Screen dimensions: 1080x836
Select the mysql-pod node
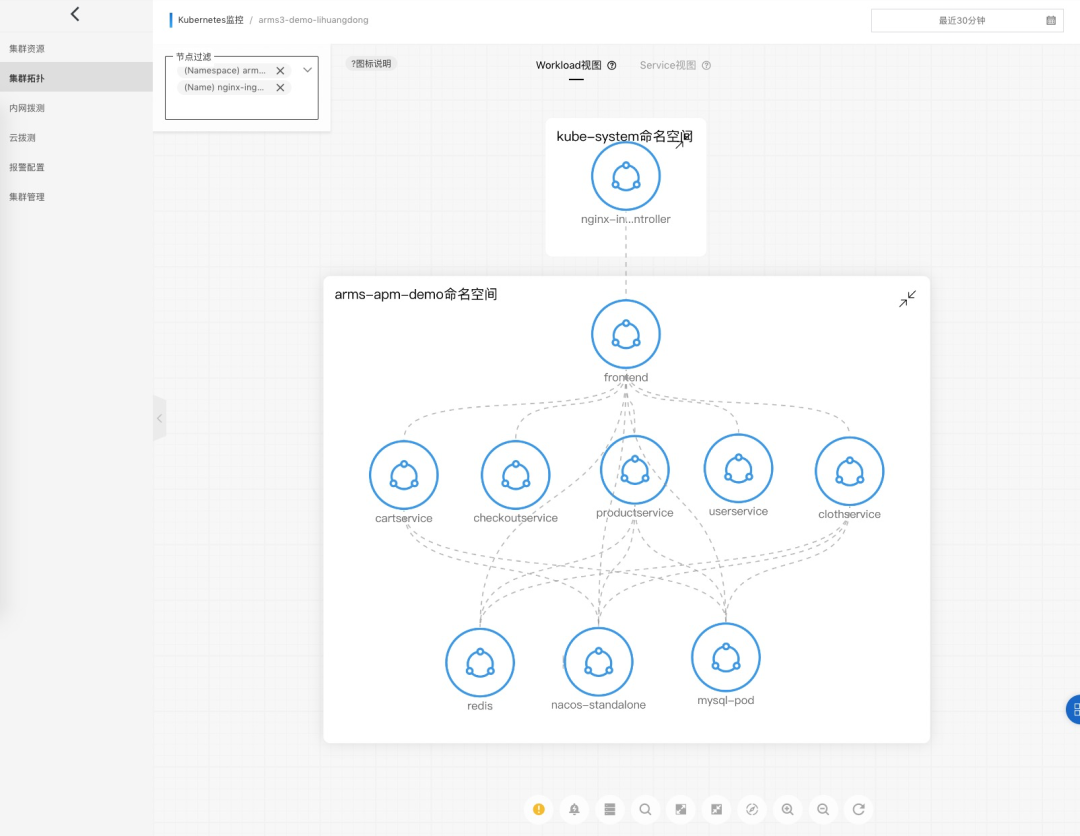pyautogui.click(x=726, y=658)
